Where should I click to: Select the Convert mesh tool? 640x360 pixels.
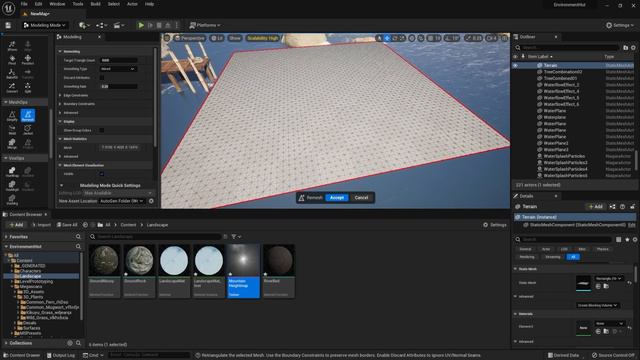click(12, 87)
